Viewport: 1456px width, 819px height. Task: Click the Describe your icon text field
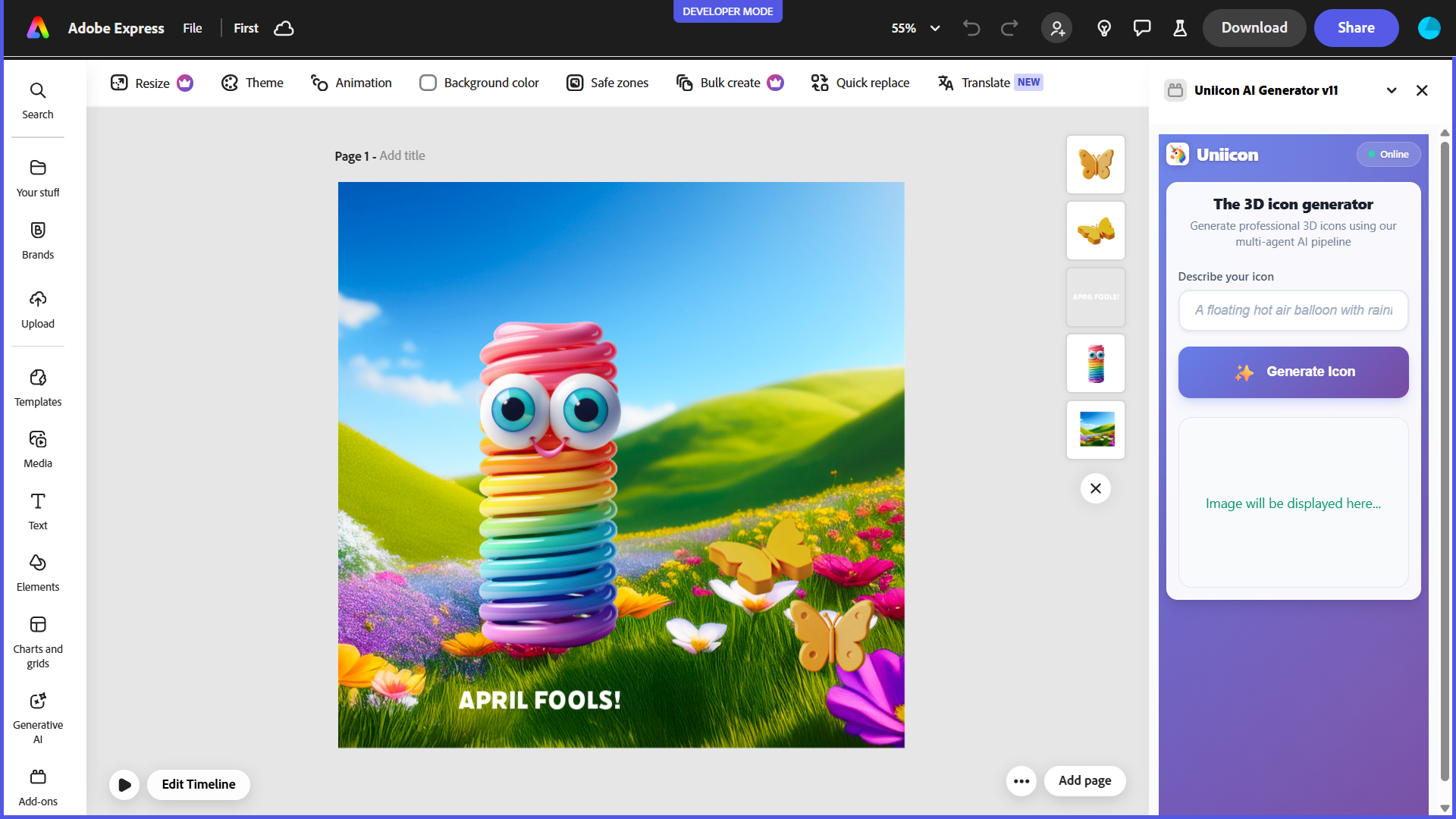coord(1293,310)
